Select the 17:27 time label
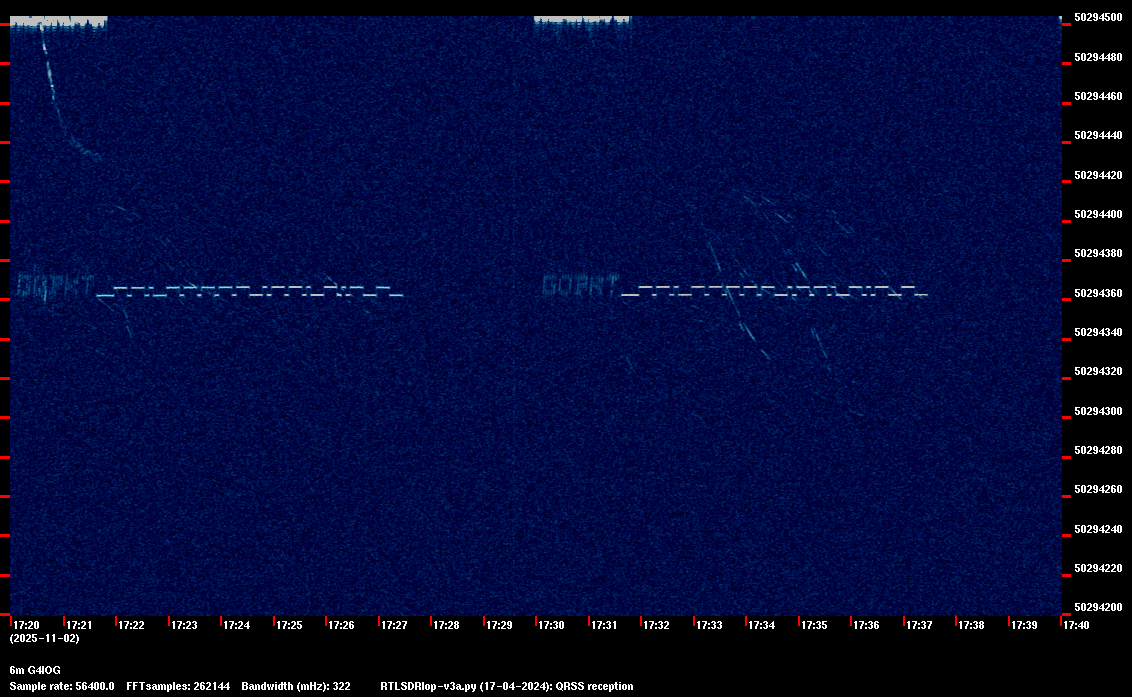The image size is (1132, 697). pyautogui.click(x=394, y=625)
